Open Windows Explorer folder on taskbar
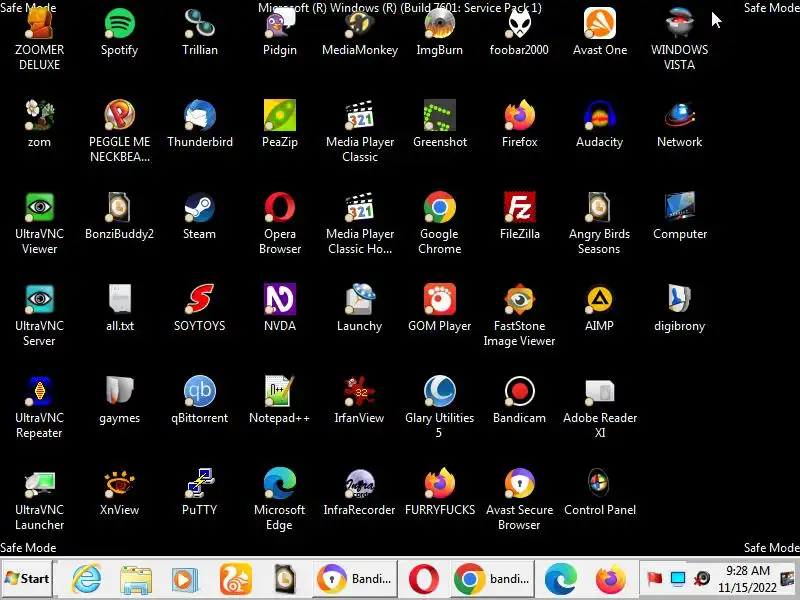The height and width of the screenshot is (600, 800). click(136, 579)
